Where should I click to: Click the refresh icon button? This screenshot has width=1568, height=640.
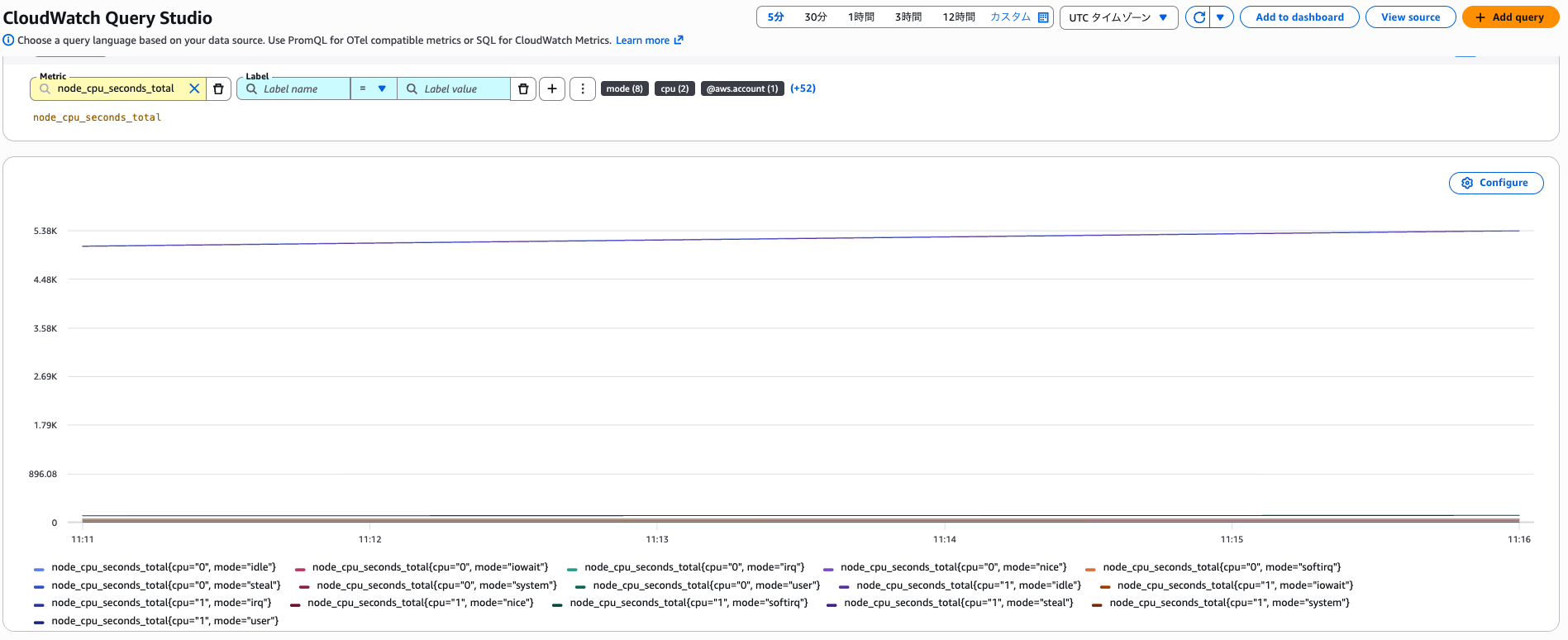click(x=1199, y=17)
